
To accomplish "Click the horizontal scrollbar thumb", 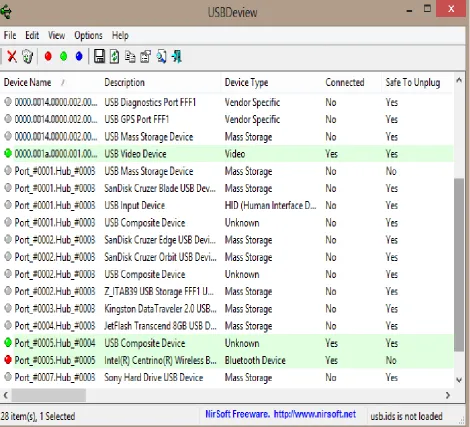I will click(49, 395).
